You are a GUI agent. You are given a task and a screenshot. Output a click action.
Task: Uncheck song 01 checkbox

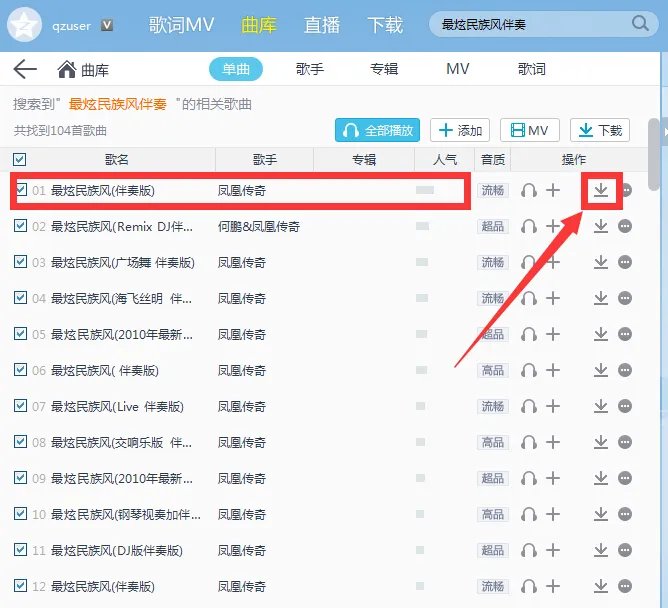[x=21, y=190]
